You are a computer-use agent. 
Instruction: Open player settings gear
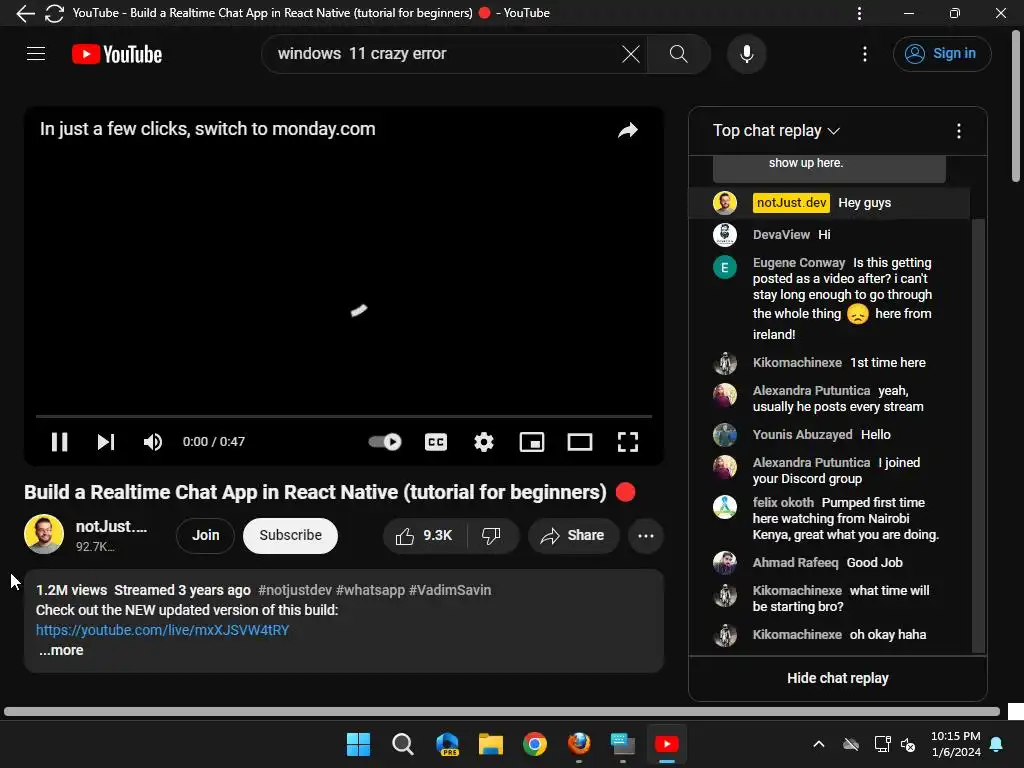pos(483,442)
